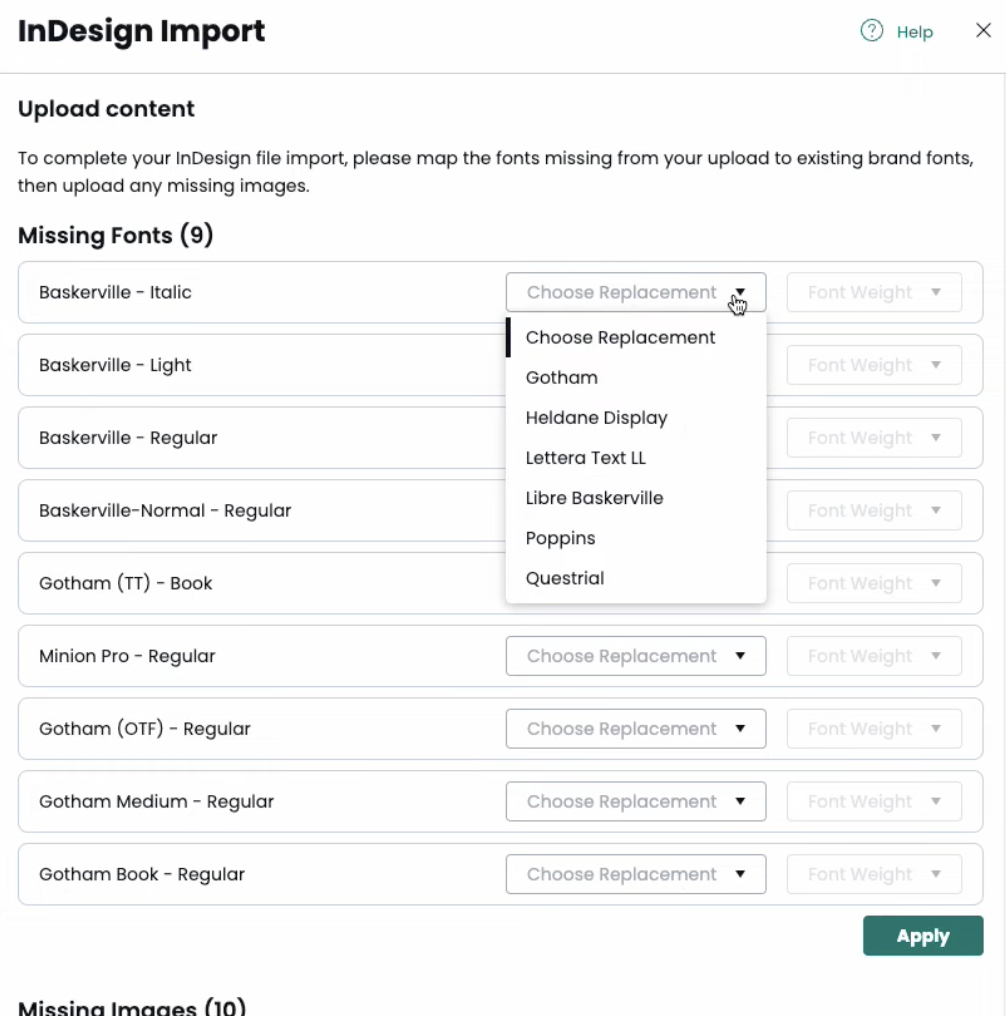The width and height of the screenshot is (1006, 1016).
Task: Click the Apply button
Action: click(922, 936)
